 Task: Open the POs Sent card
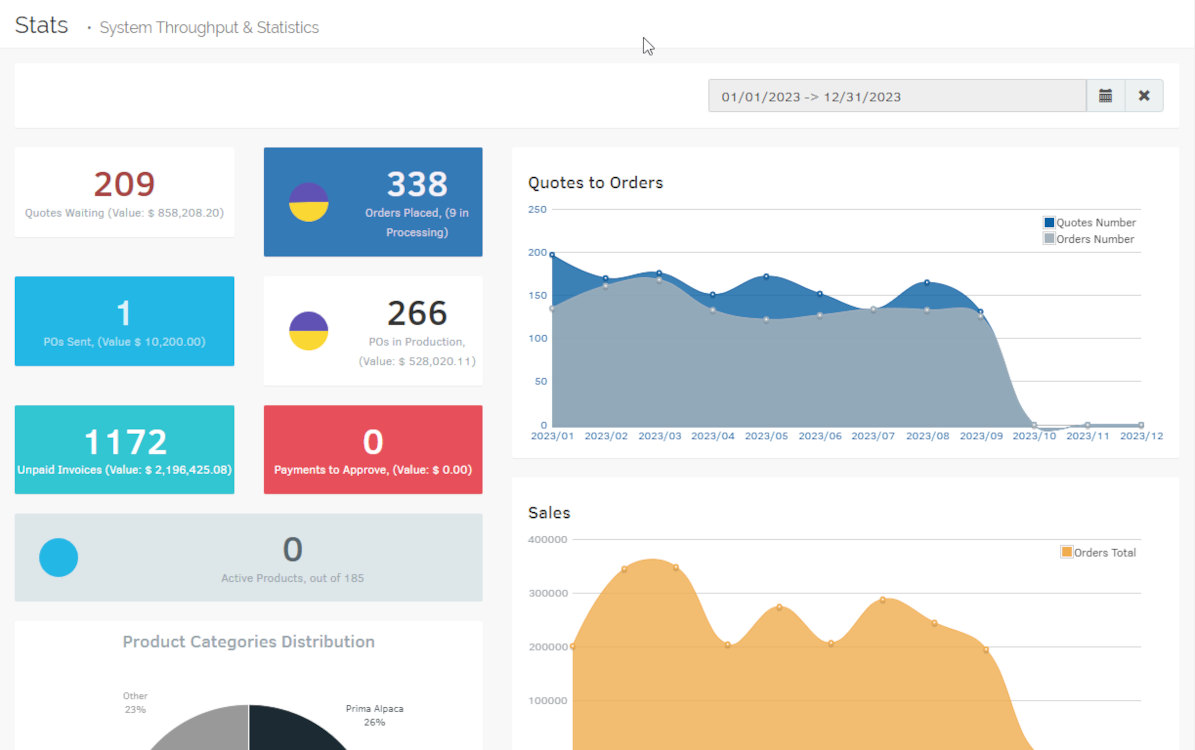[124, 321]
